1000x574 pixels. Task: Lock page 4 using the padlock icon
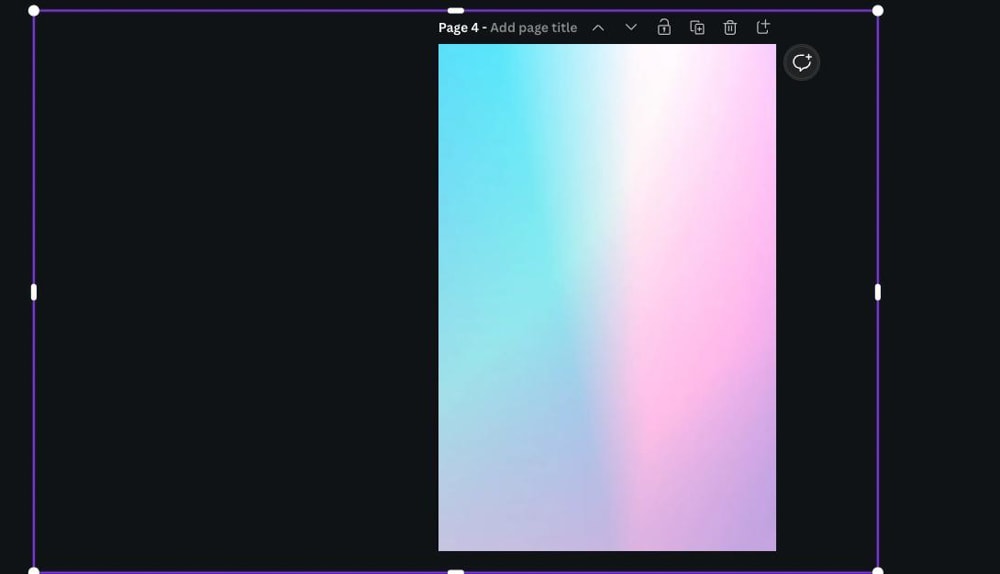point(664,27)
